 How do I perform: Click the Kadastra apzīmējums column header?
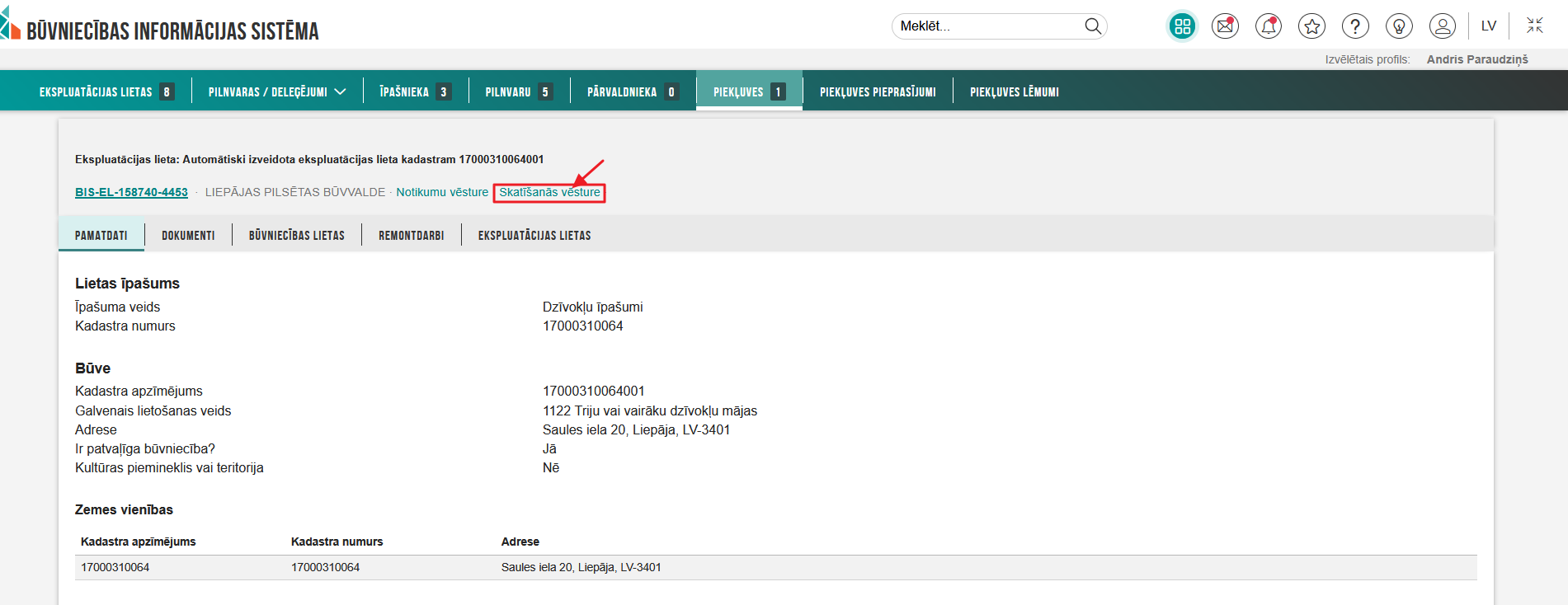[139, 542]
